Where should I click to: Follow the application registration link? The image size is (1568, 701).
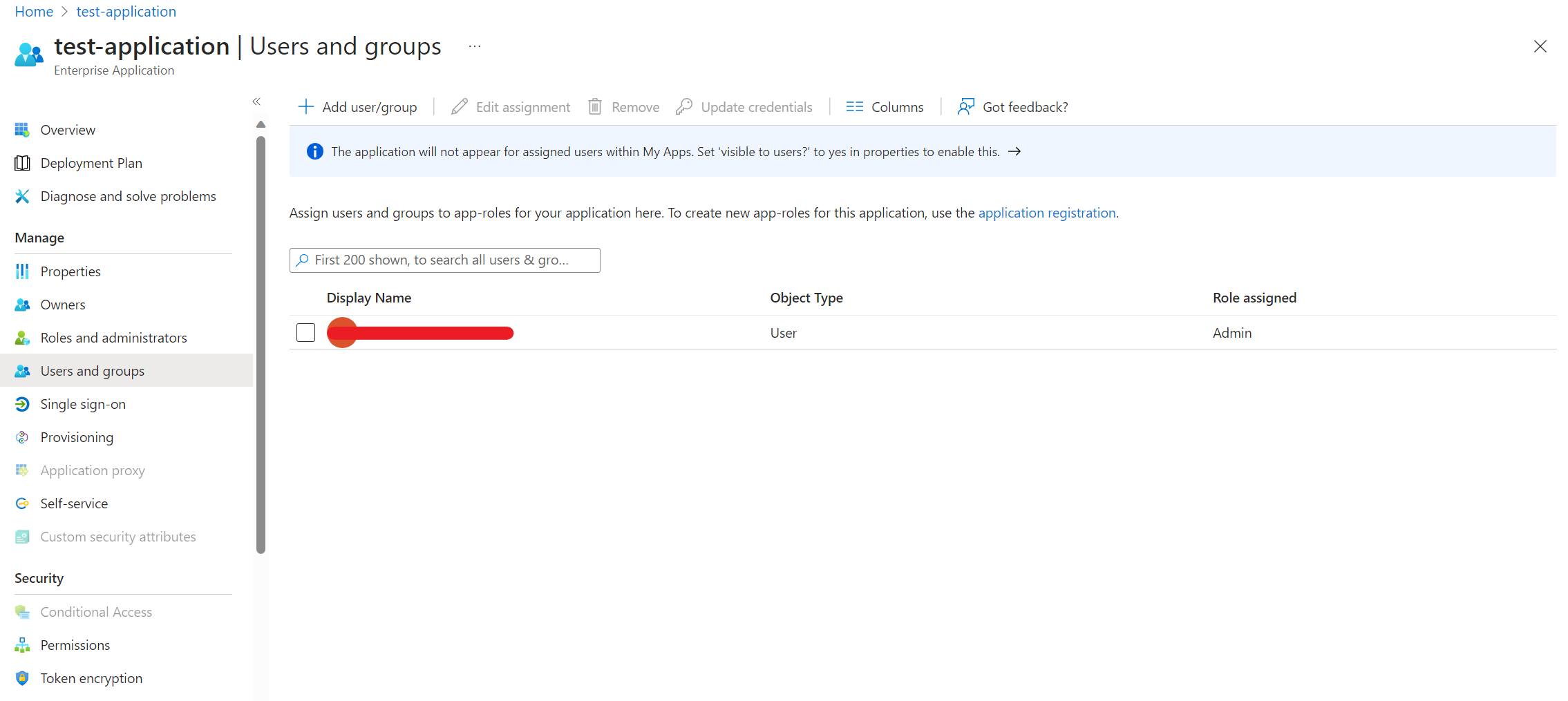tap(1047, 213)
